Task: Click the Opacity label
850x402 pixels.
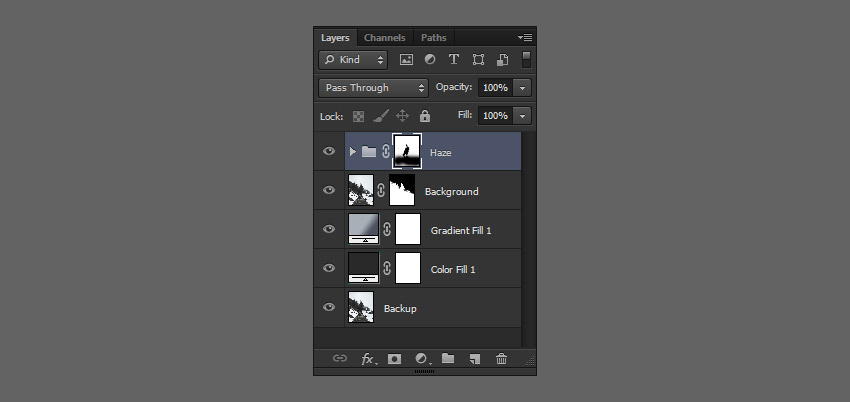Action: pos(454,87)
